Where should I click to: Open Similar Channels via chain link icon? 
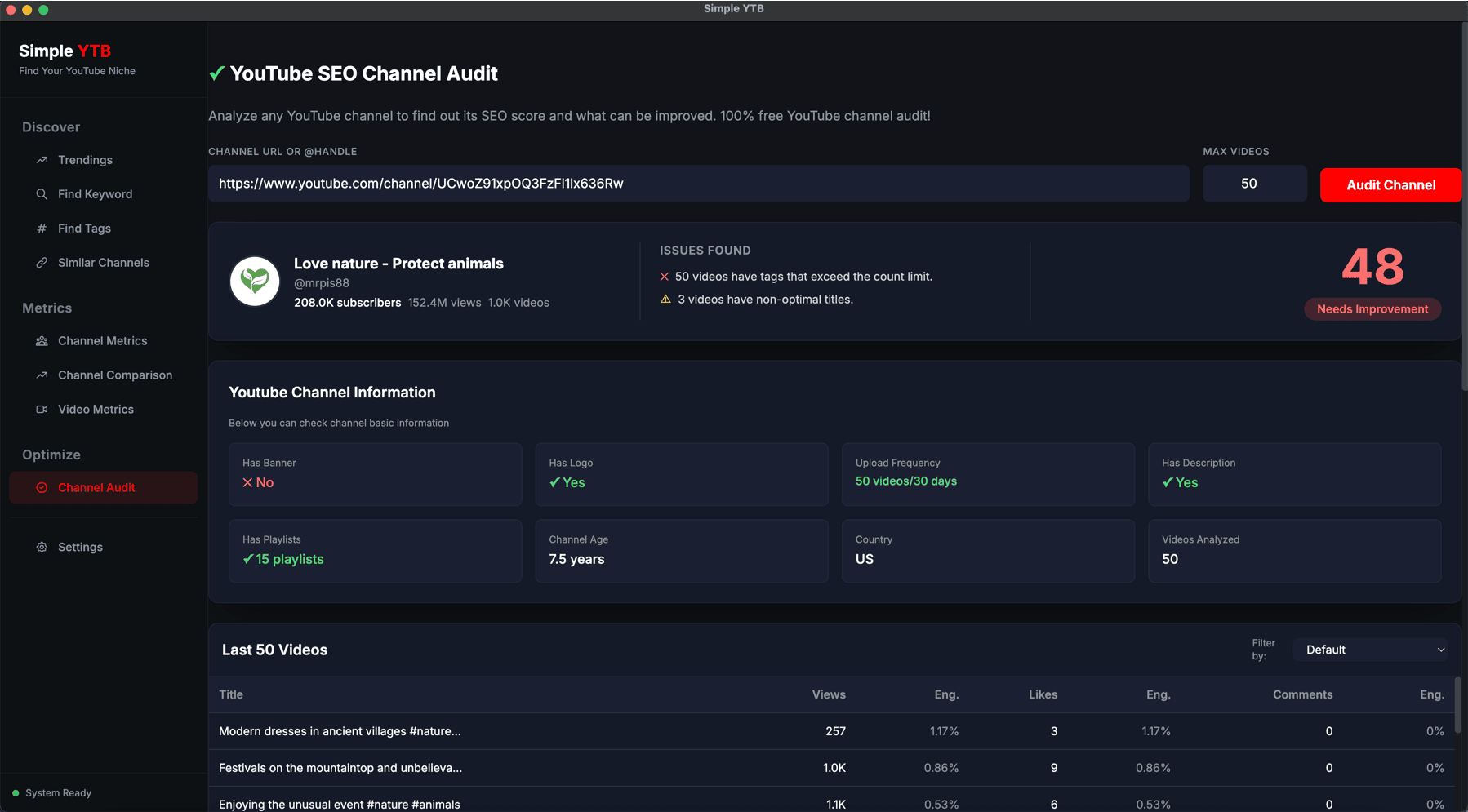(41, 262)
